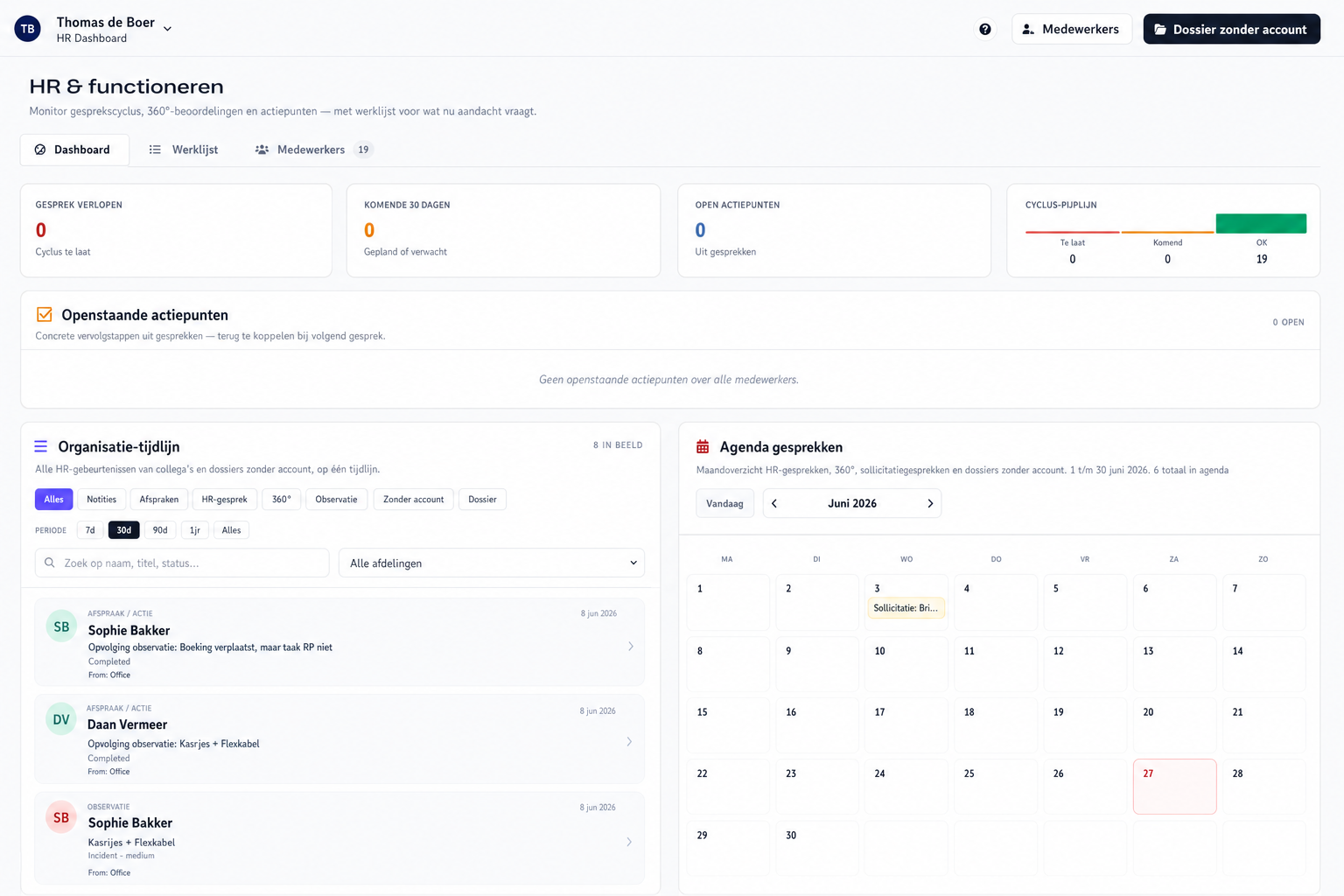Filter timeline by HR-gesprek
This screenshot has width=1344, height=896.
(225, 499)
